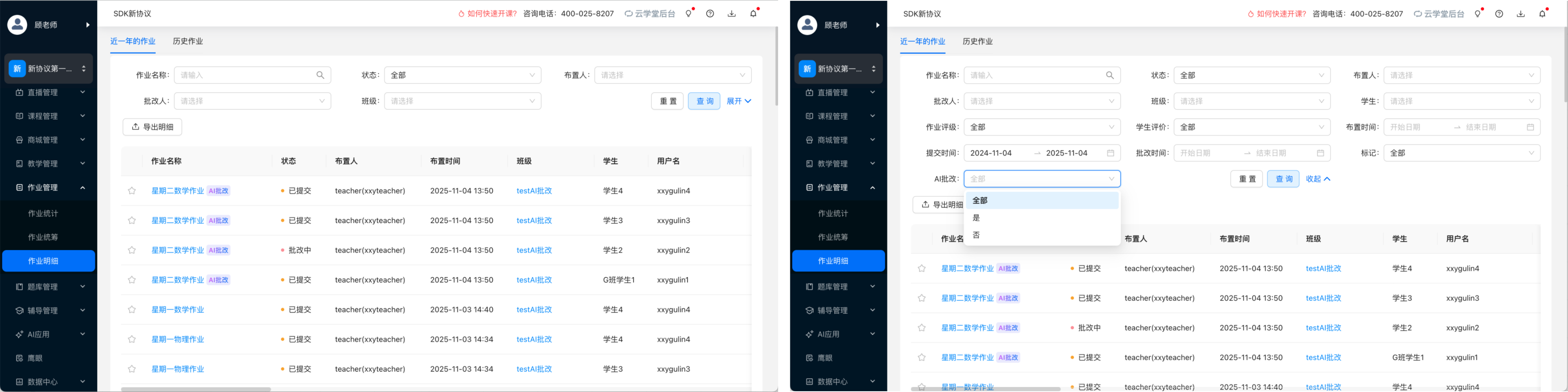
Task: Click the download icon in left window header
Action: tap(732, 14)
